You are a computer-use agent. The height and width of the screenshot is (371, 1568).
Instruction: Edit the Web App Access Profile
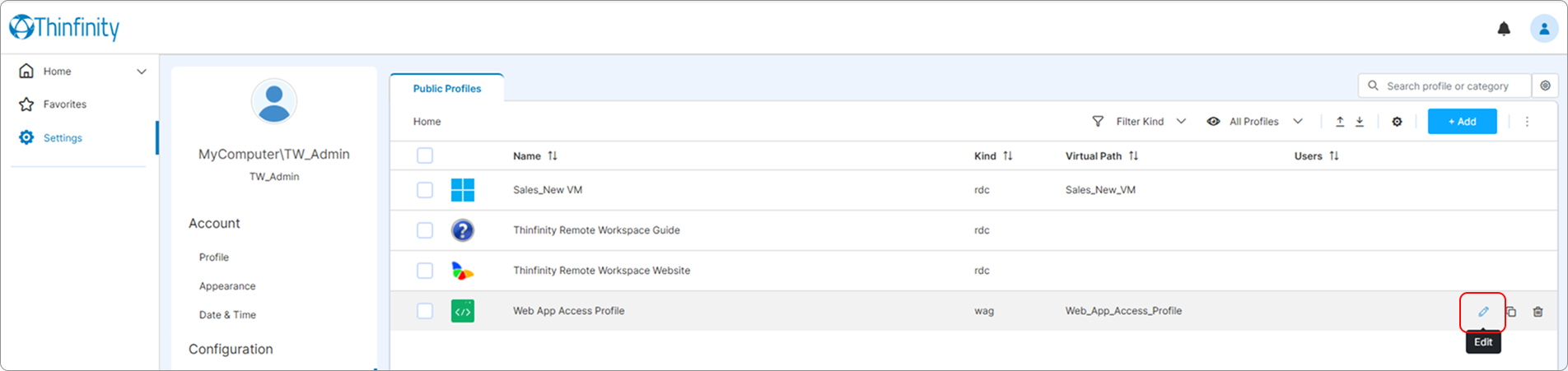pos(1483,312)
